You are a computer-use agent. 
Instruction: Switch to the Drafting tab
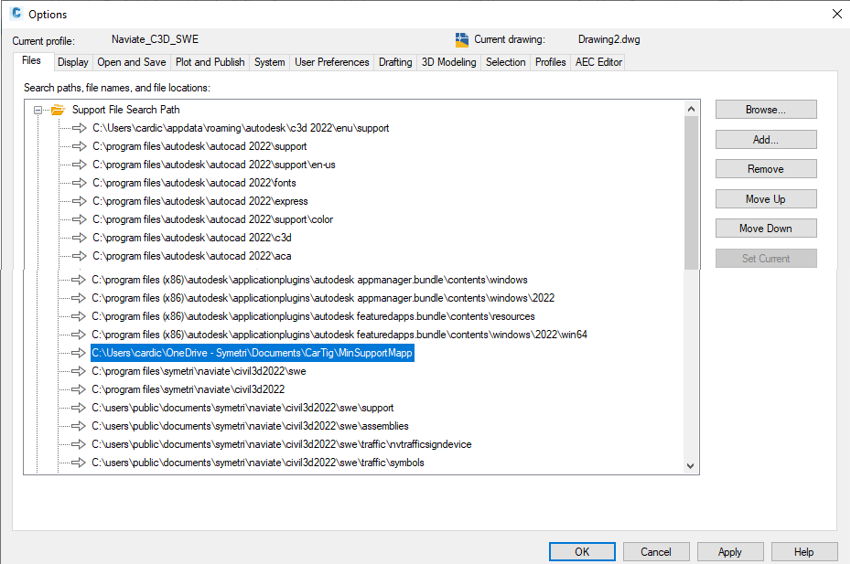[395, 62]
